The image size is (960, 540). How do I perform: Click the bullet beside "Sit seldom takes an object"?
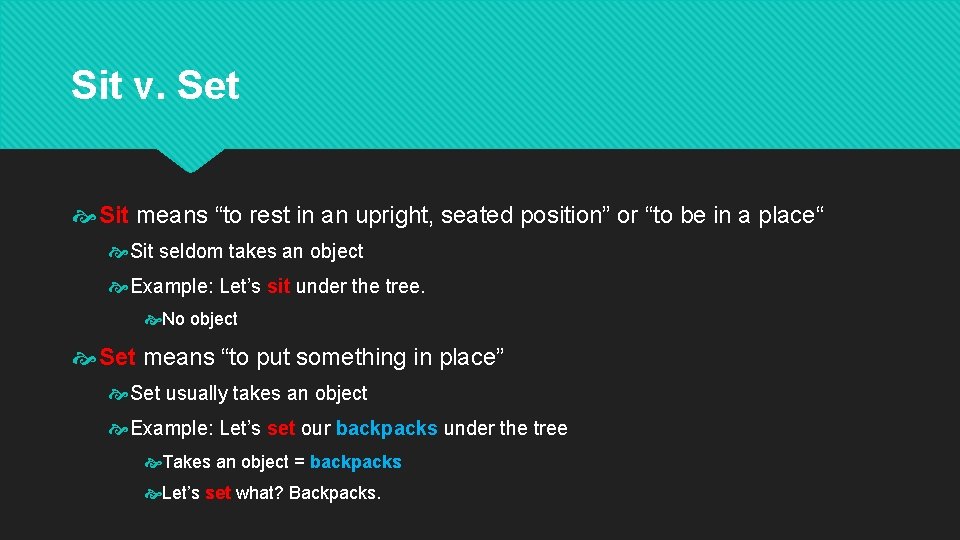(x=121, y=251)
